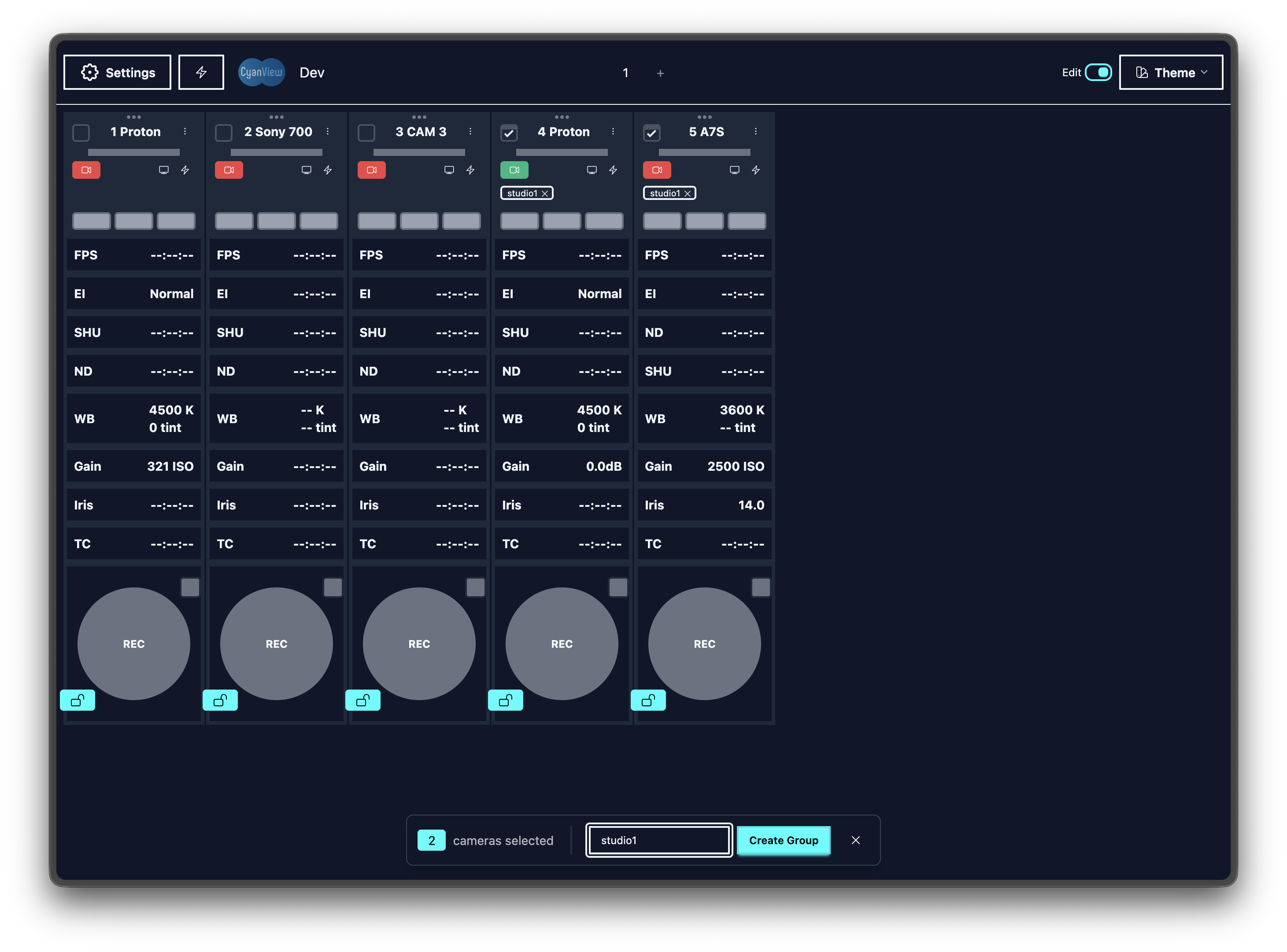Remove the studio1 tag from 5 A7S

click(687, 194)
